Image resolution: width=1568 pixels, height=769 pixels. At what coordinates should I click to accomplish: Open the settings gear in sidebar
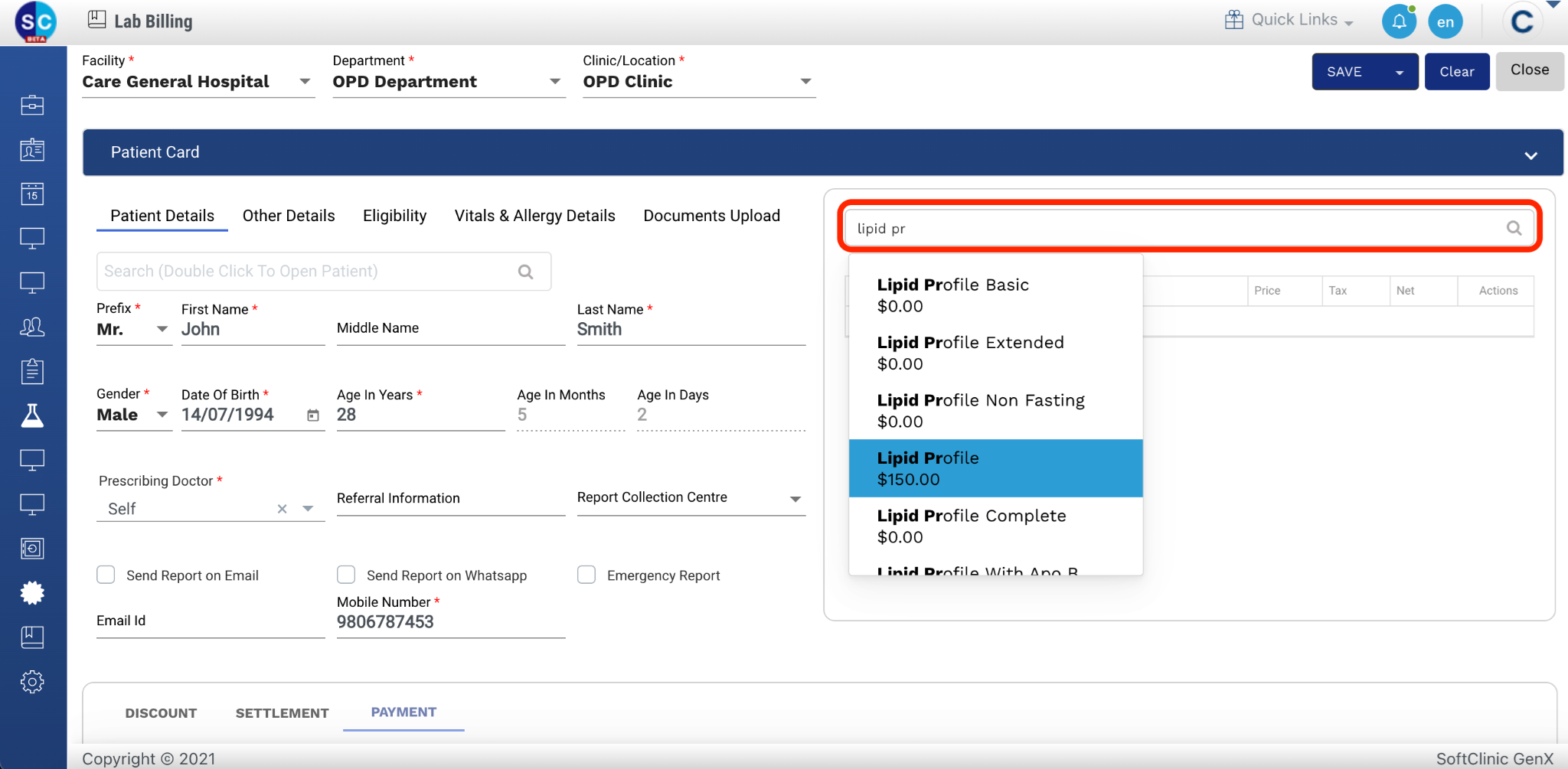(x=32, y=682)
